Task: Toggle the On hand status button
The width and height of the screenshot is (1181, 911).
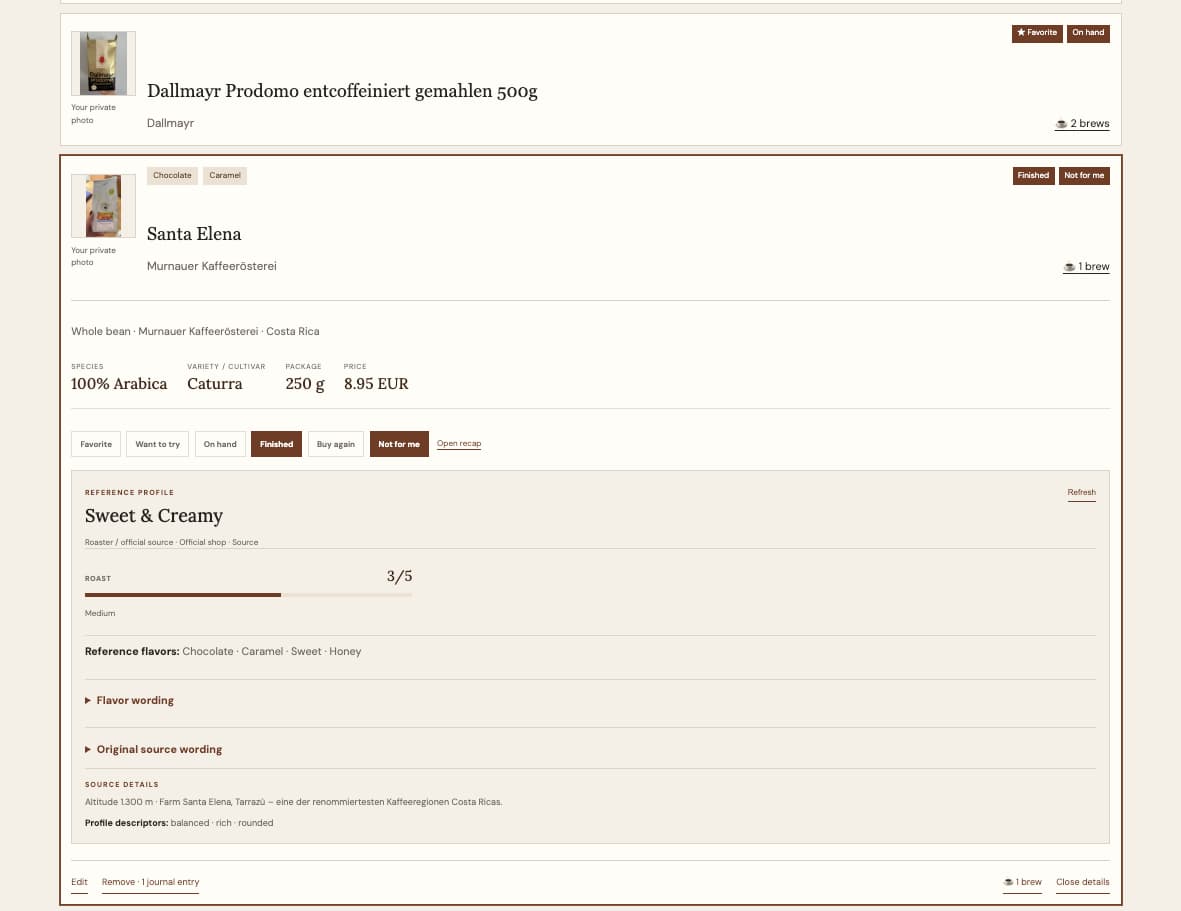Action: point(220,444)
